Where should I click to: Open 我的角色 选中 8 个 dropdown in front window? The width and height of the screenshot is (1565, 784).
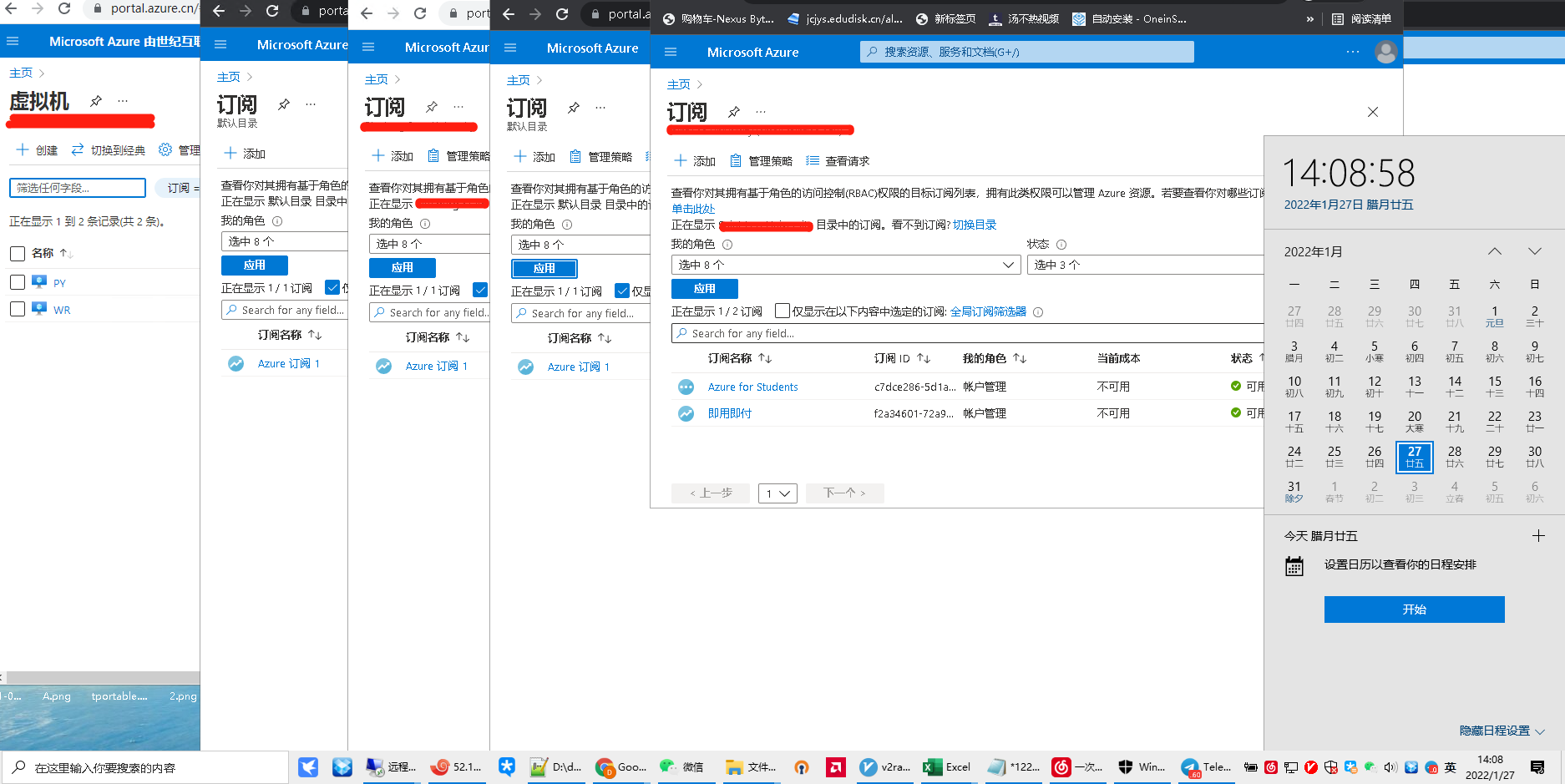pyautogui.click(x=845, y=265)
